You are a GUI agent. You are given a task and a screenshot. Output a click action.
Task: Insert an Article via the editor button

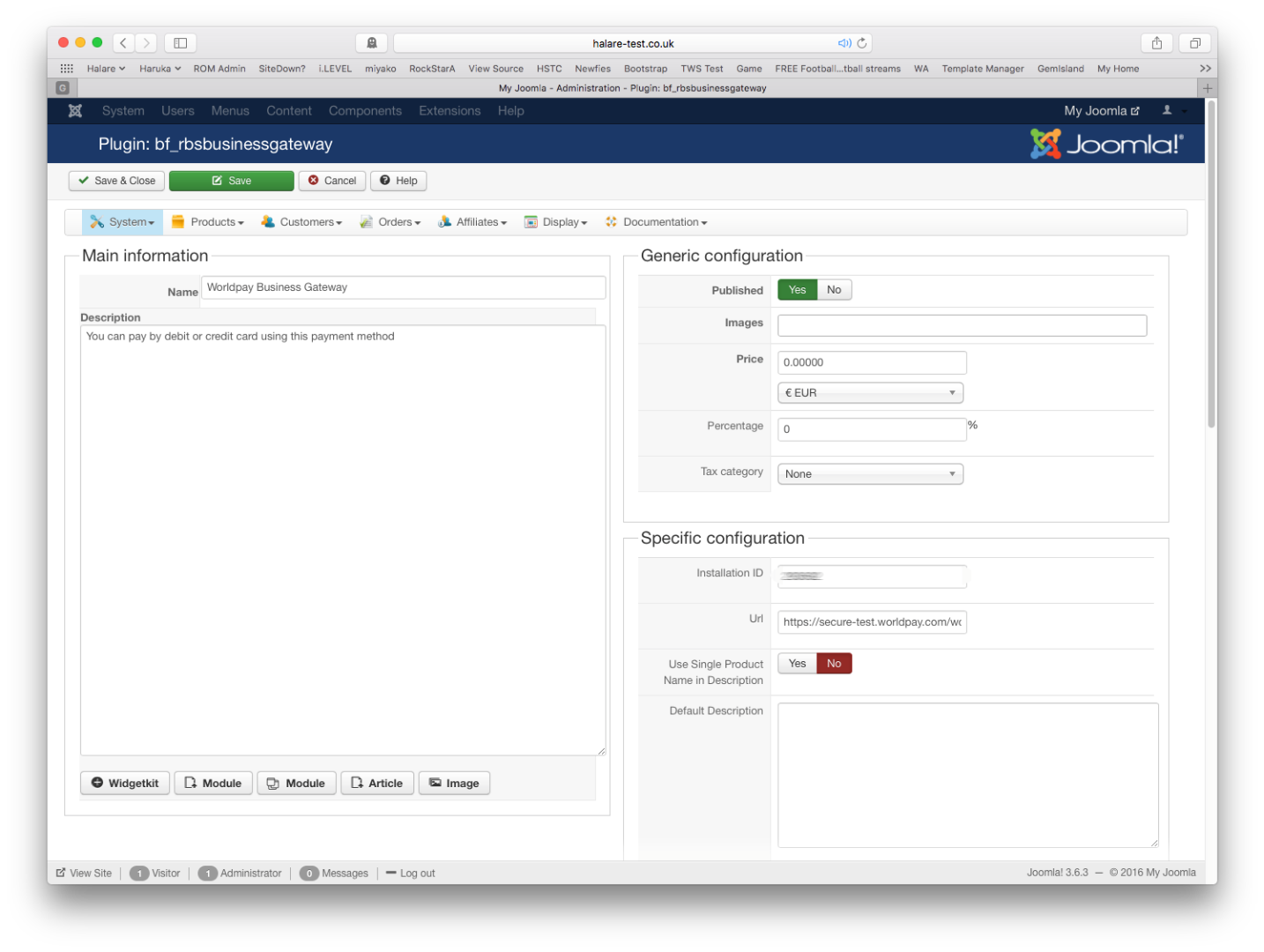377,784
